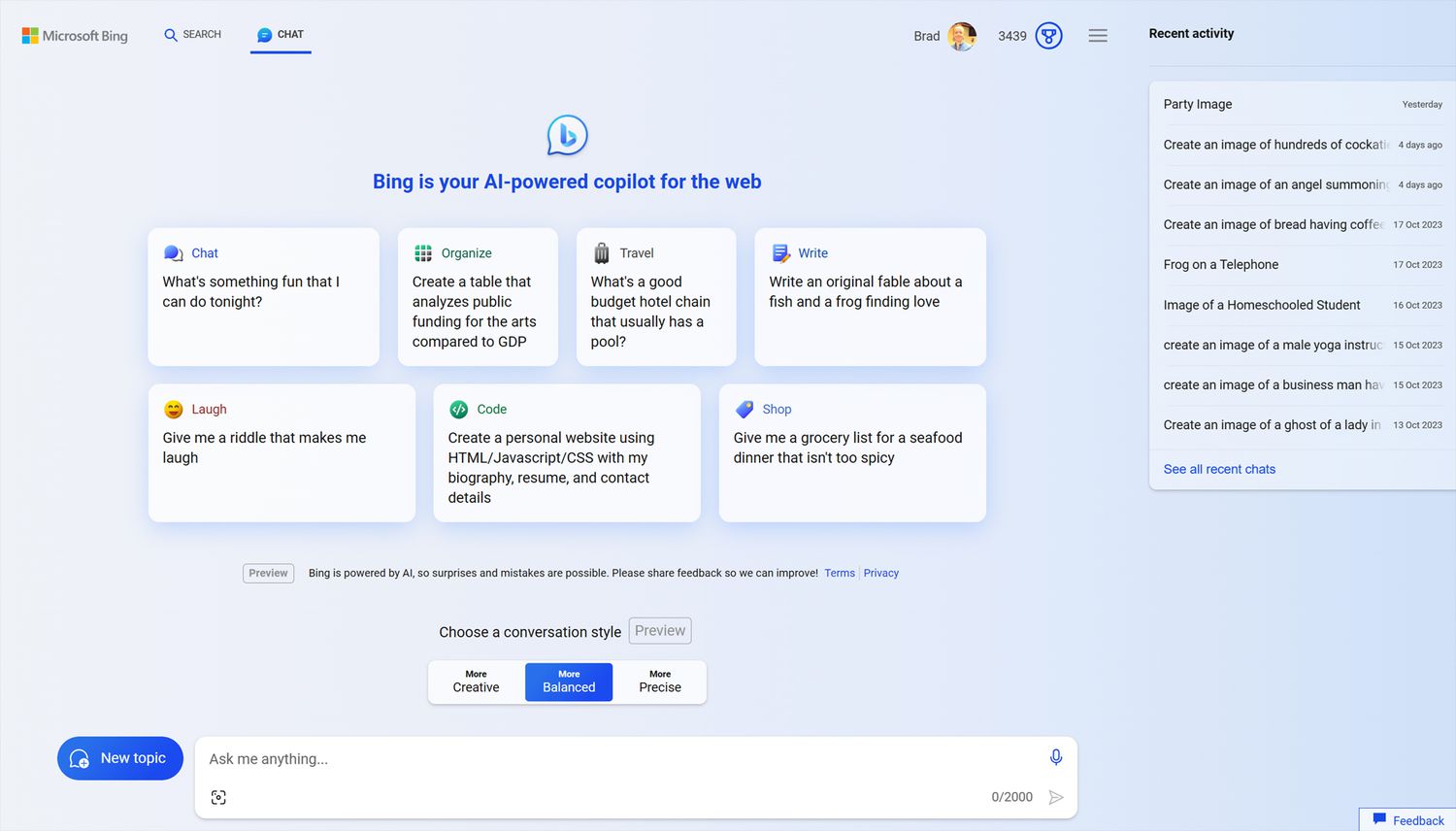Select More Precise conversation style

tap(660, 681)
